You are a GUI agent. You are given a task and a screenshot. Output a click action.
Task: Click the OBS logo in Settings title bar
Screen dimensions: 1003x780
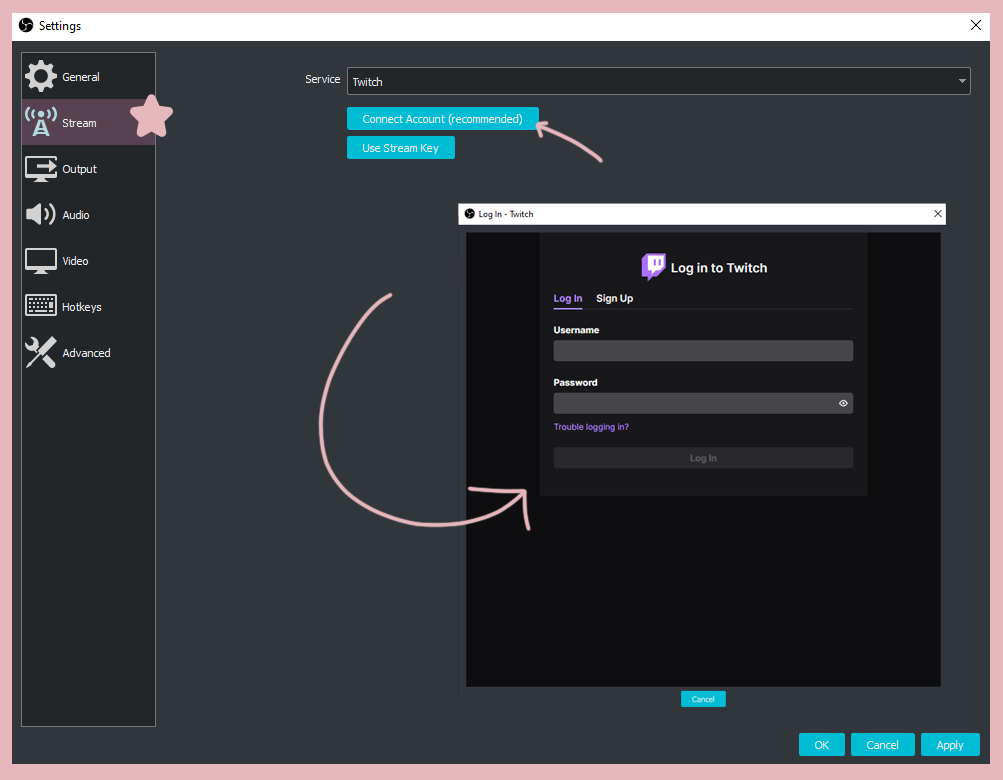(x=26, y=25)
